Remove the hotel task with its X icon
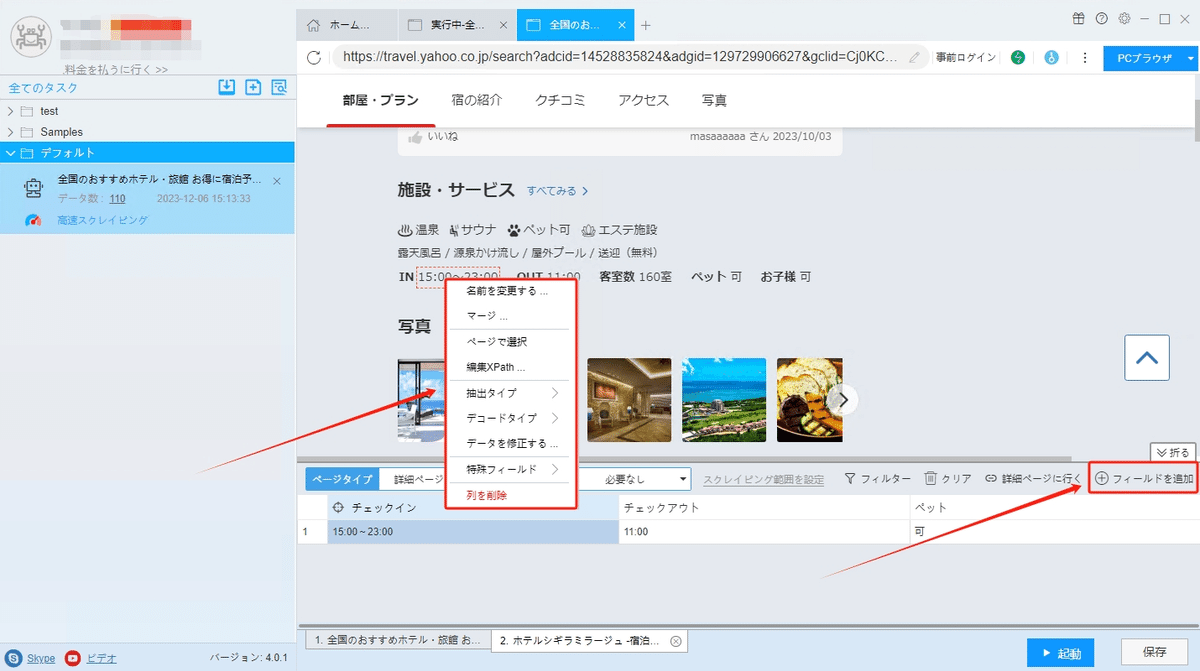This screenshot has width=1200, height=671. coord(277,181)
